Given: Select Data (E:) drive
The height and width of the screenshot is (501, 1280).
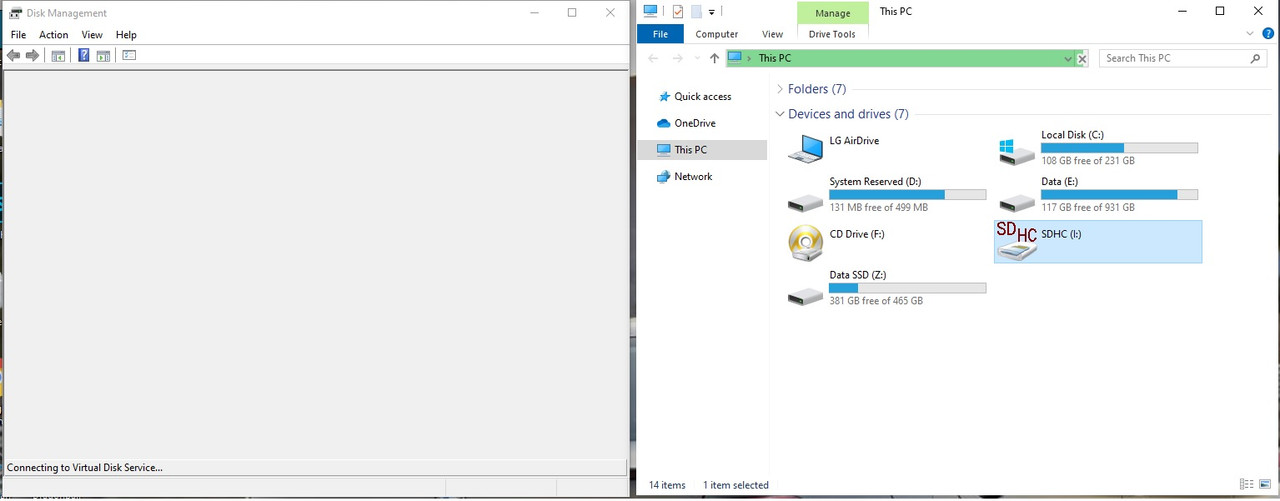Looking at the screenshot, I should tap(1098, 194).
